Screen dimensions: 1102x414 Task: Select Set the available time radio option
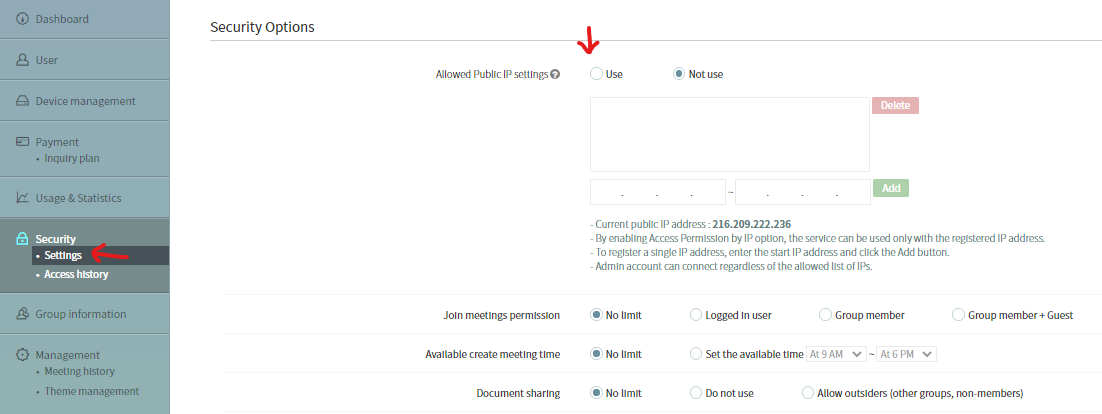696,354
